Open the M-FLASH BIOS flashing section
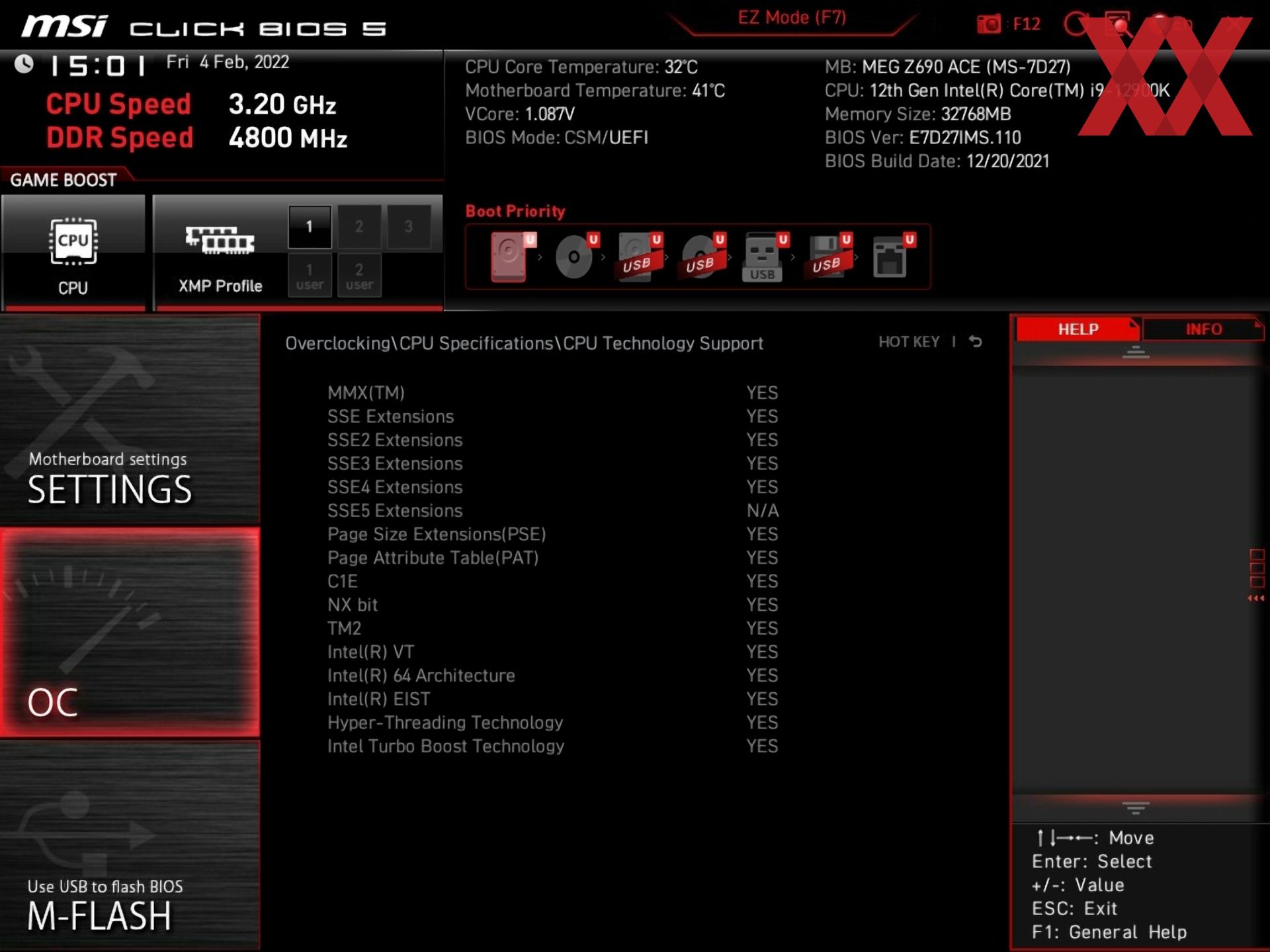 (x=130, y=845)
